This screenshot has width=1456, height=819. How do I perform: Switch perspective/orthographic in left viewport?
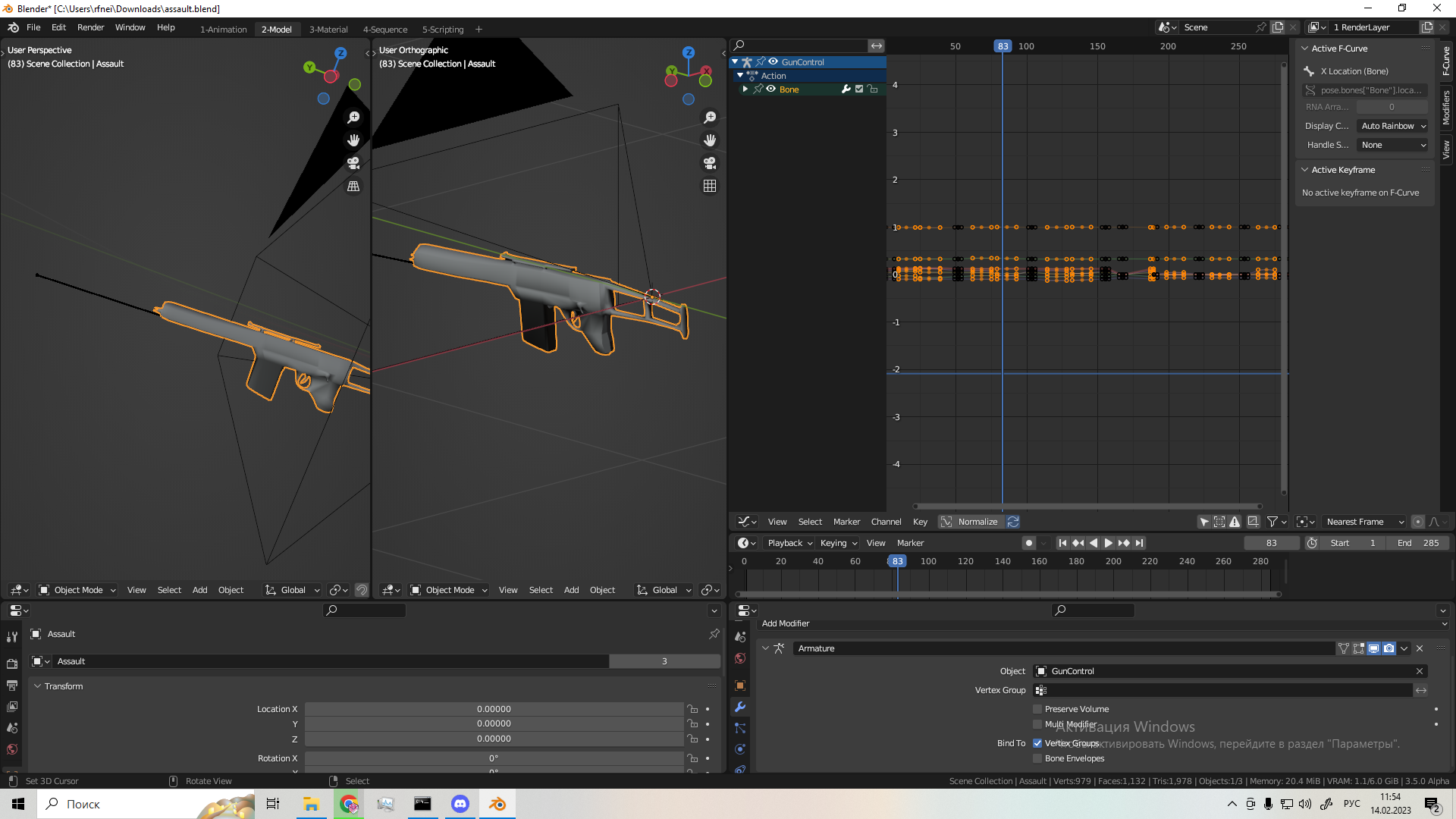353,186
